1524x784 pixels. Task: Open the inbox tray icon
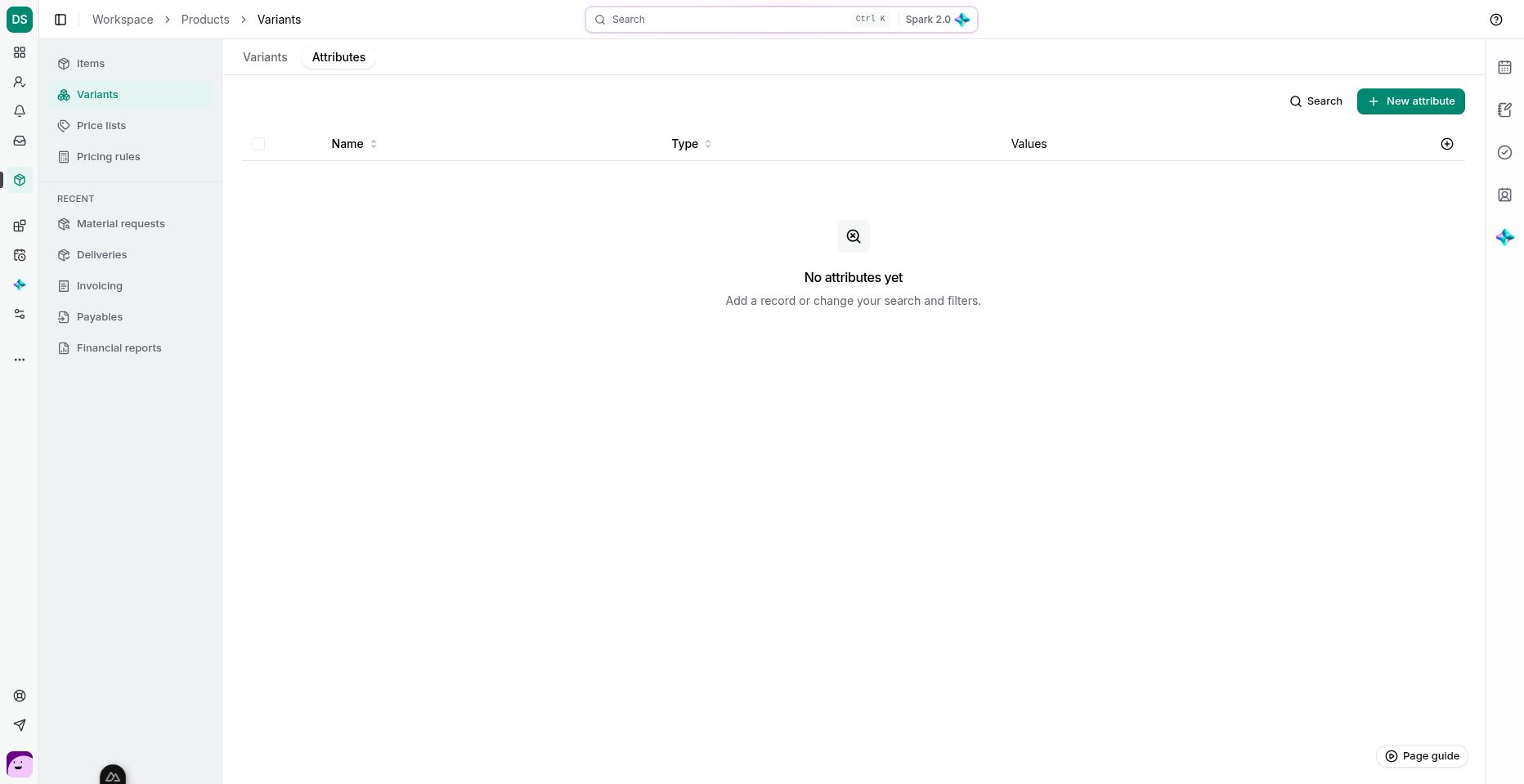(20, 141)
